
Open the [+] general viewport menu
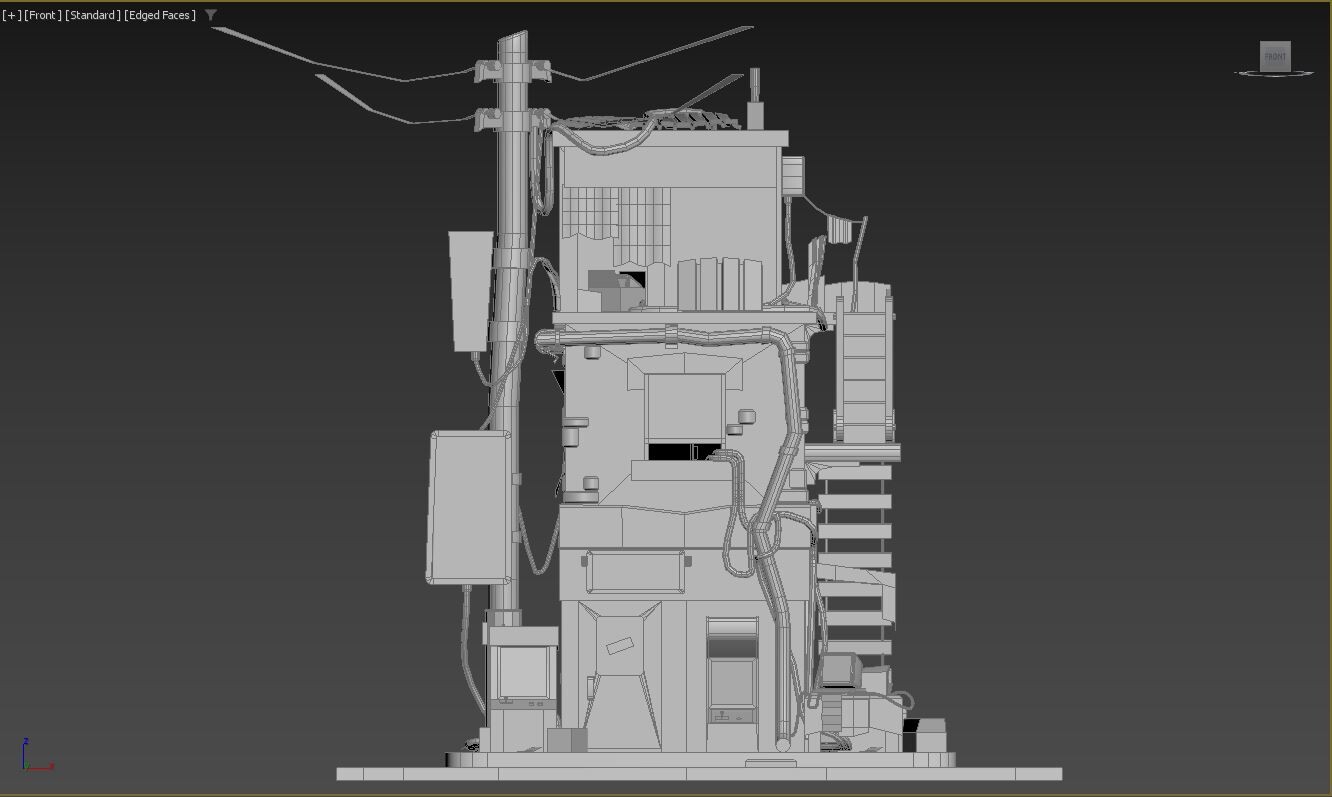click(x=10, y=15)
